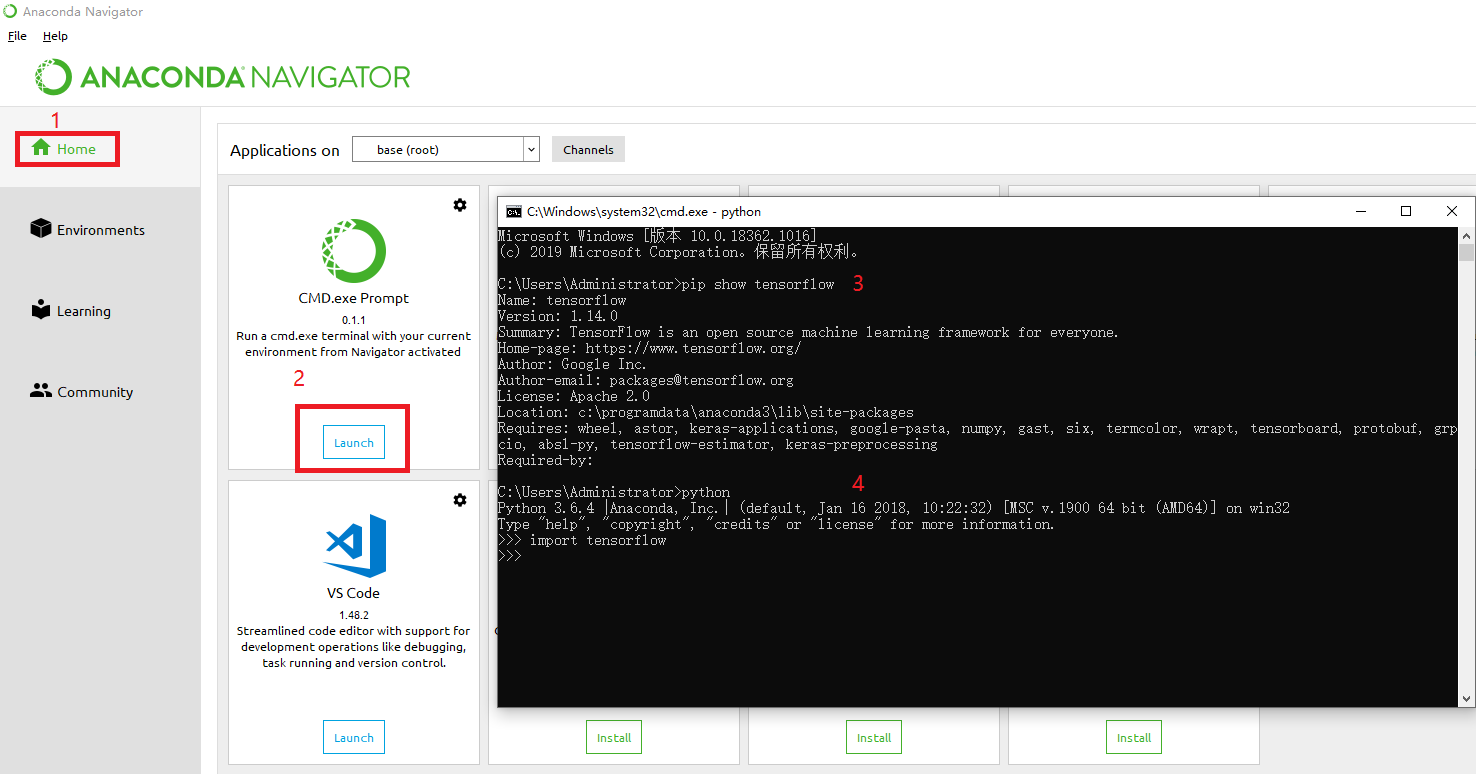The height and width of the screenshot is (774, 1476).
Task: Click the CMD.exe Prompt application logo
Action: 353,251
